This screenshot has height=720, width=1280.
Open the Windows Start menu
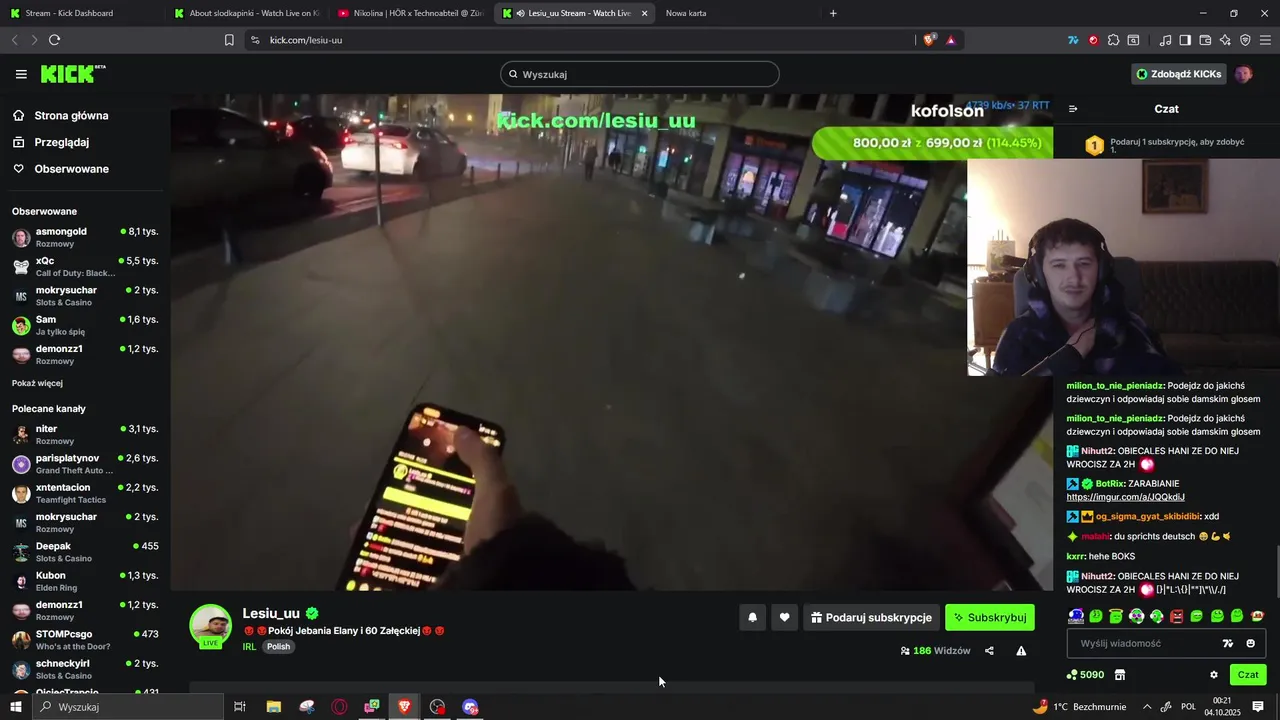pos(16,707)
